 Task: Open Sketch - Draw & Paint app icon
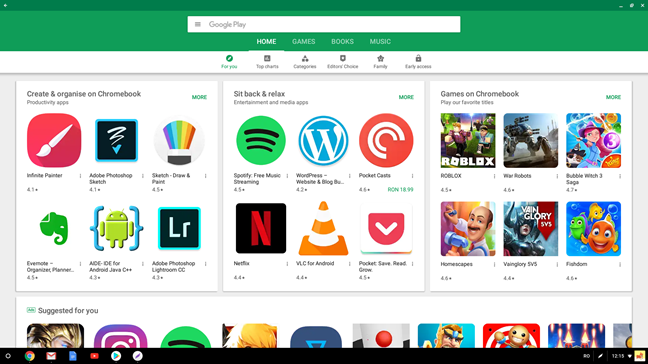tap(179, 140)
